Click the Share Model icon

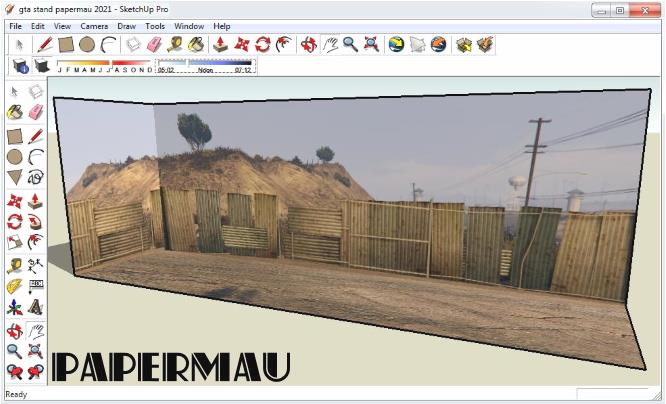tap(485, 44)
